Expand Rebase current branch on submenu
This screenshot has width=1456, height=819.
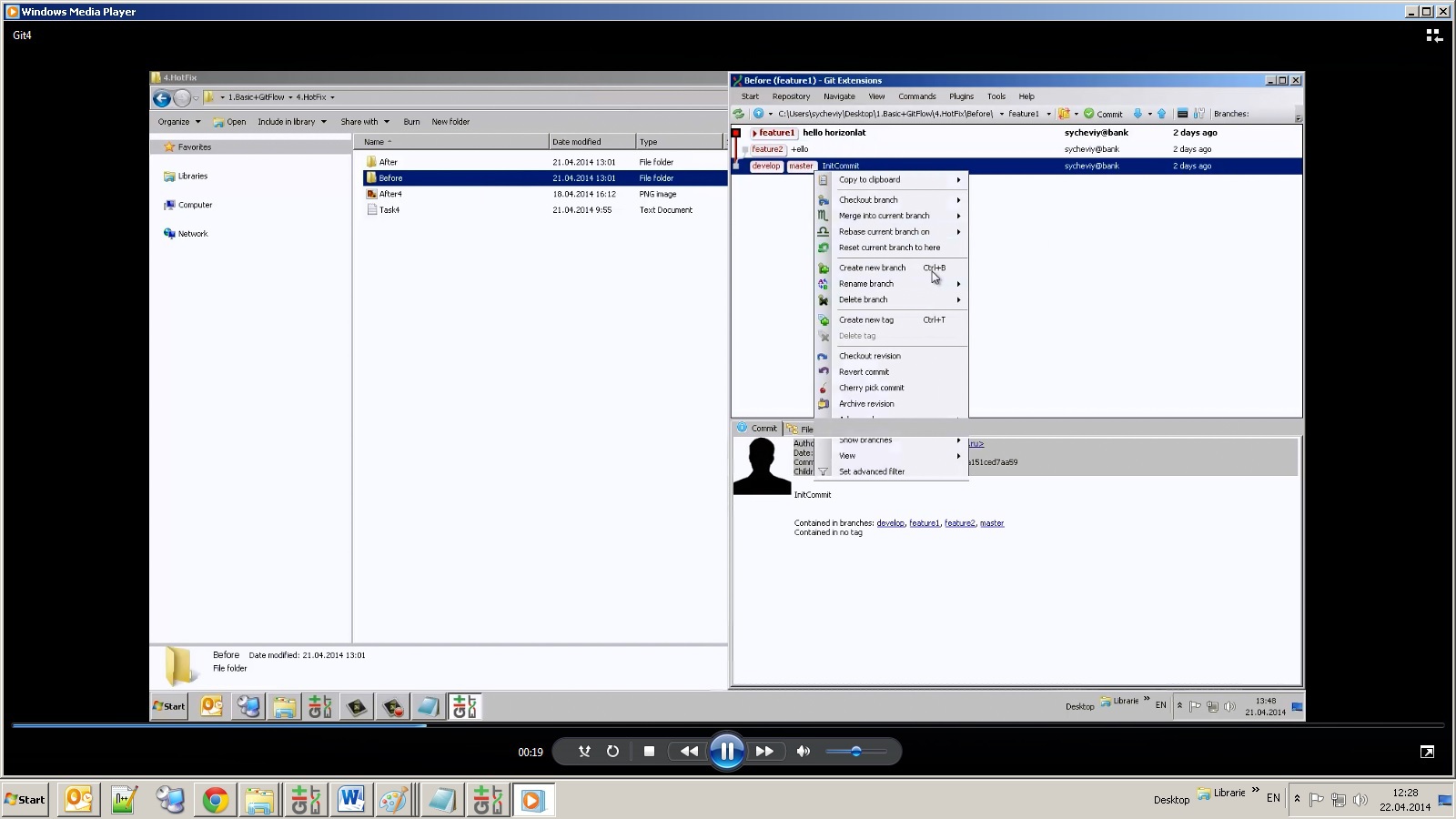(892, 231)
